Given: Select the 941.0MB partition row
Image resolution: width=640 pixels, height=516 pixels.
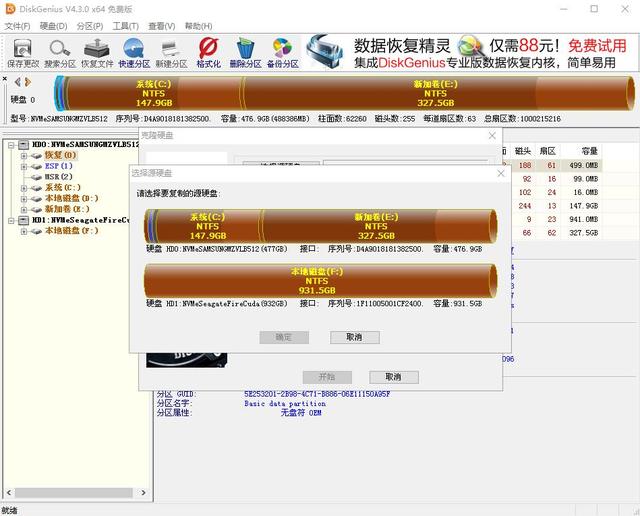Looking at the screenshot, I should pos(553,219).
